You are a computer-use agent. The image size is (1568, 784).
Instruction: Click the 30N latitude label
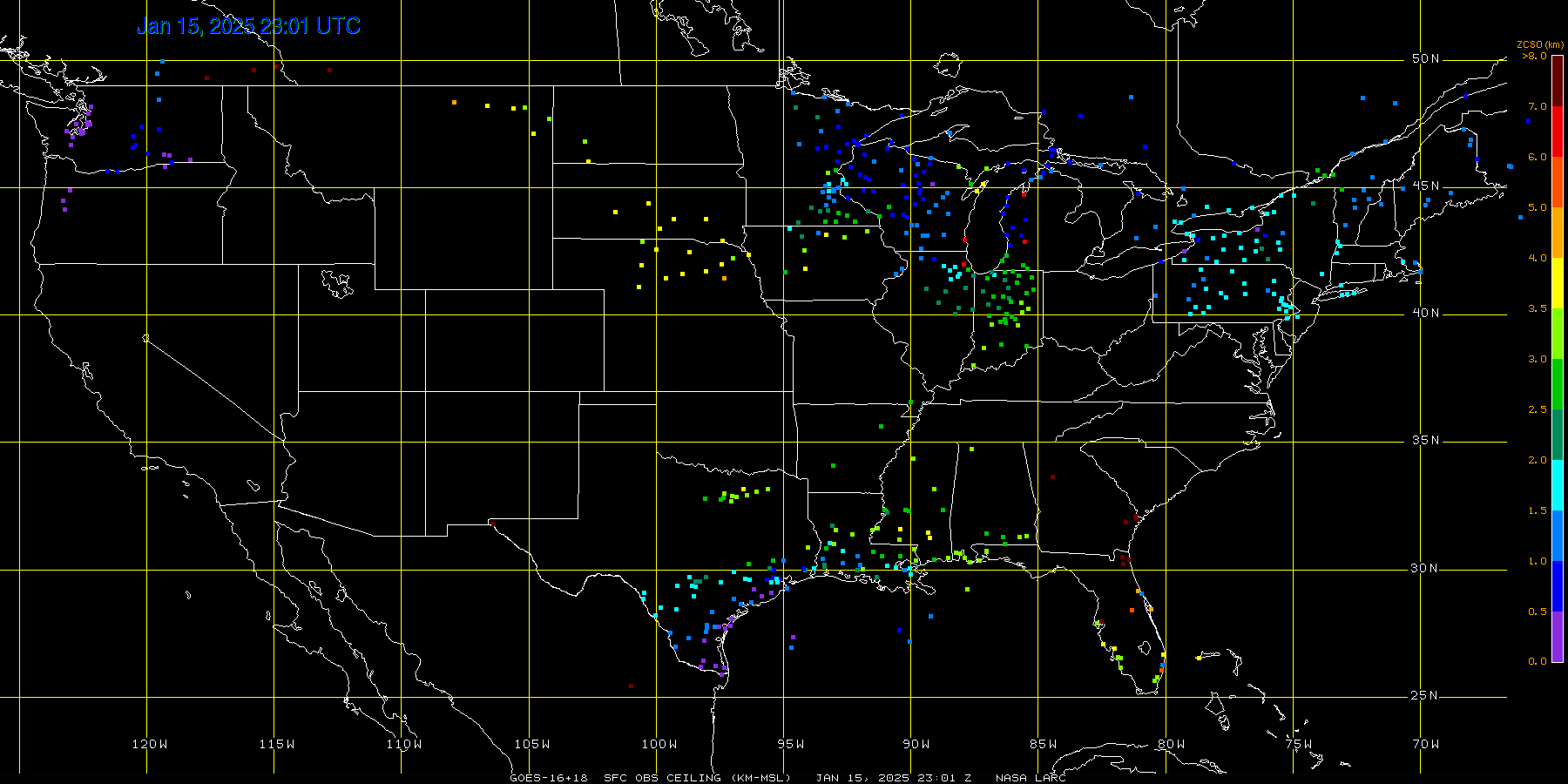click(1425, 568)
